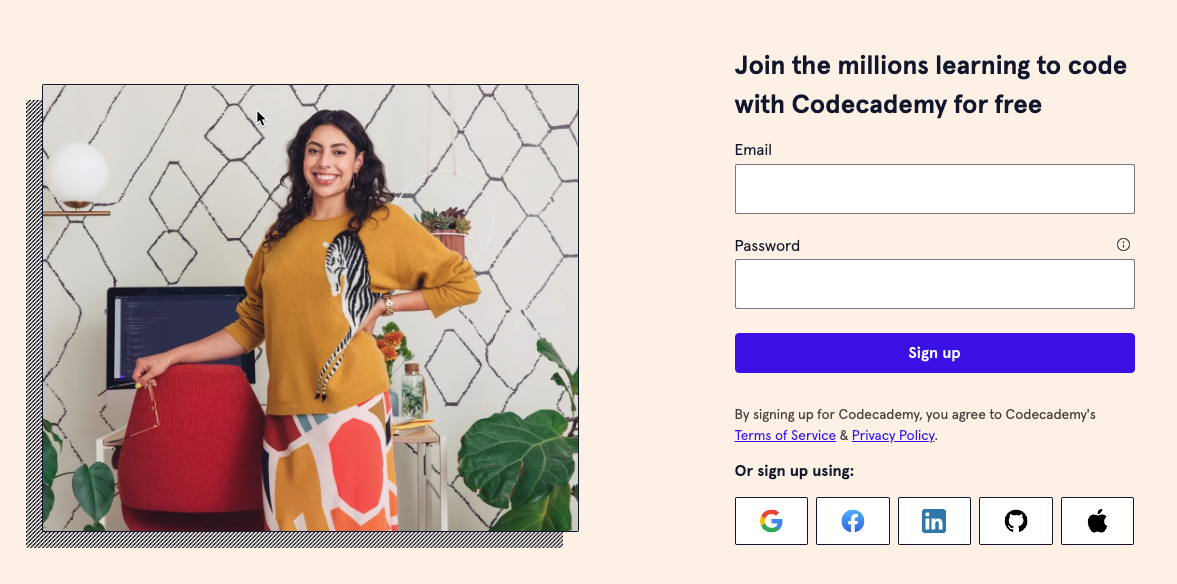Select the LinkedIn sign-up icon
The image size is (1177, 584).
(934, 520)
